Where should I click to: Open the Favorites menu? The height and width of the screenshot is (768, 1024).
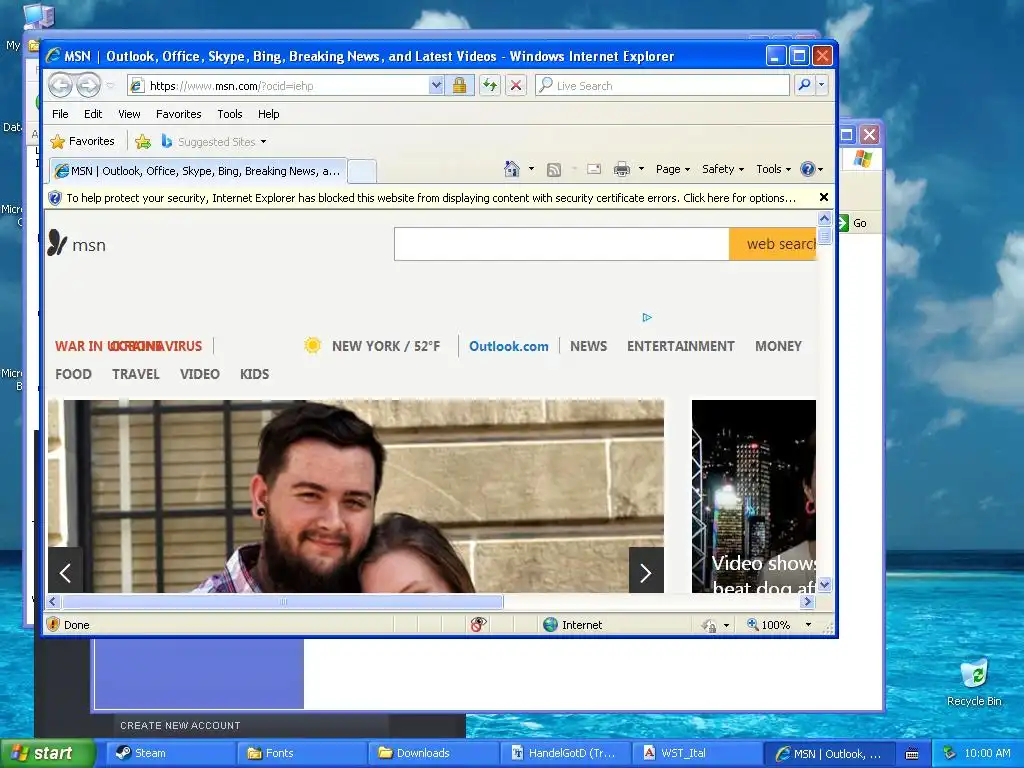point(178,114)
